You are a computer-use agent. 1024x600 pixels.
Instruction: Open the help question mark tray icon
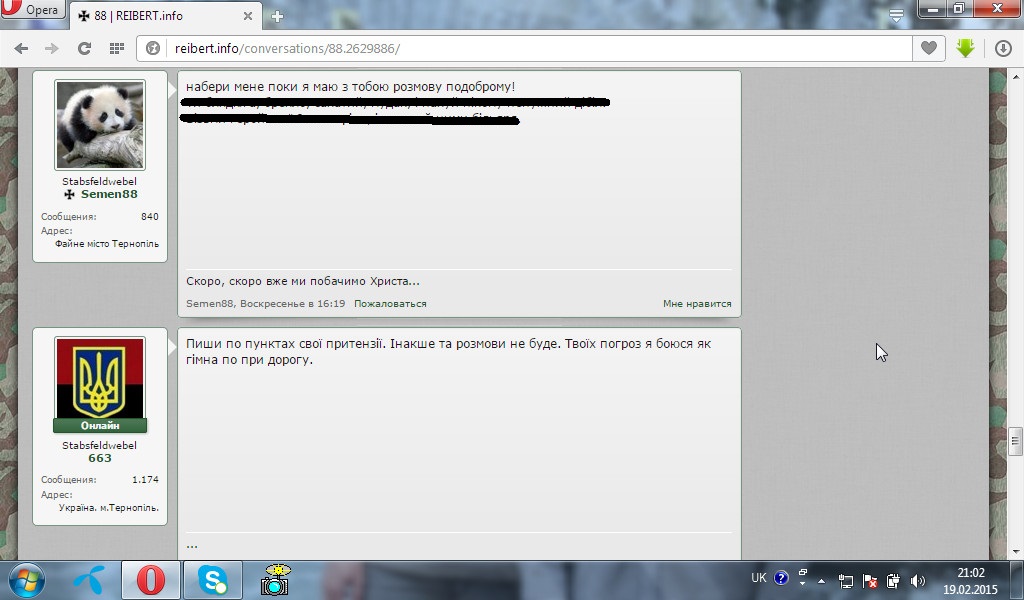(781, 578)
